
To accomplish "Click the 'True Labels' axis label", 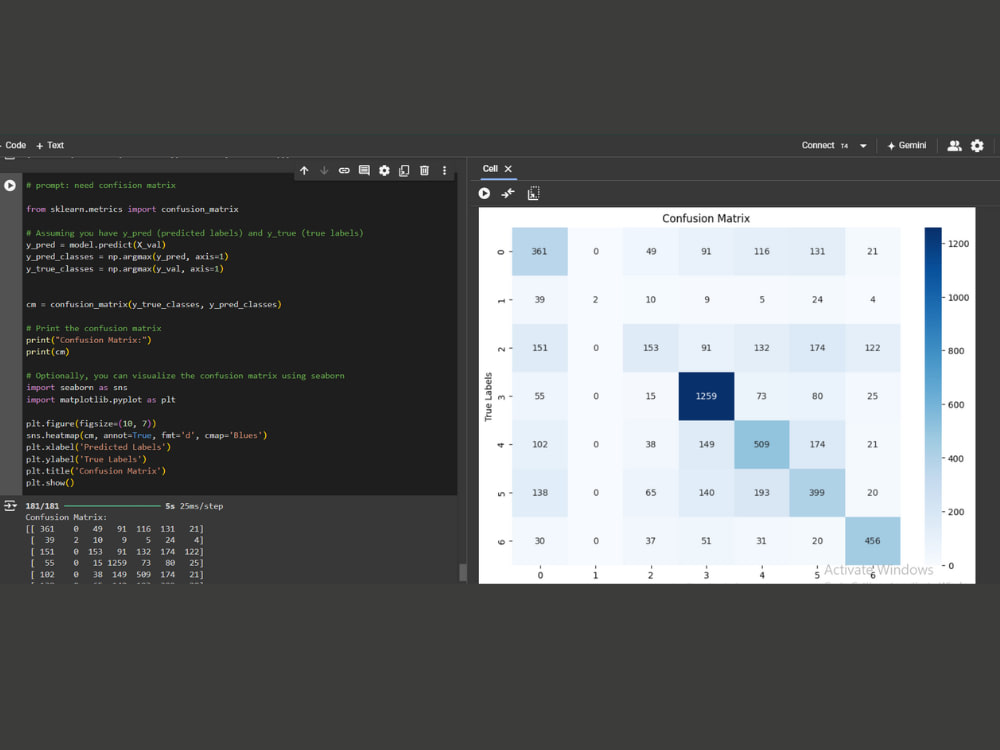I will coord(489,397).
